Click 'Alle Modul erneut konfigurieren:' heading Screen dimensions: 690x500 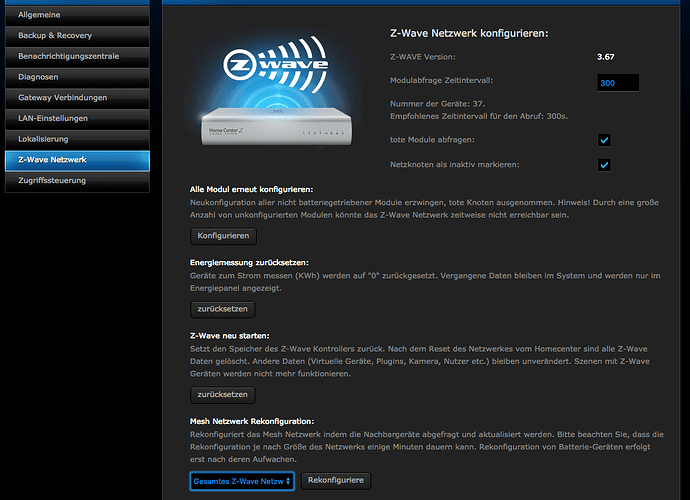coord(251,189)
